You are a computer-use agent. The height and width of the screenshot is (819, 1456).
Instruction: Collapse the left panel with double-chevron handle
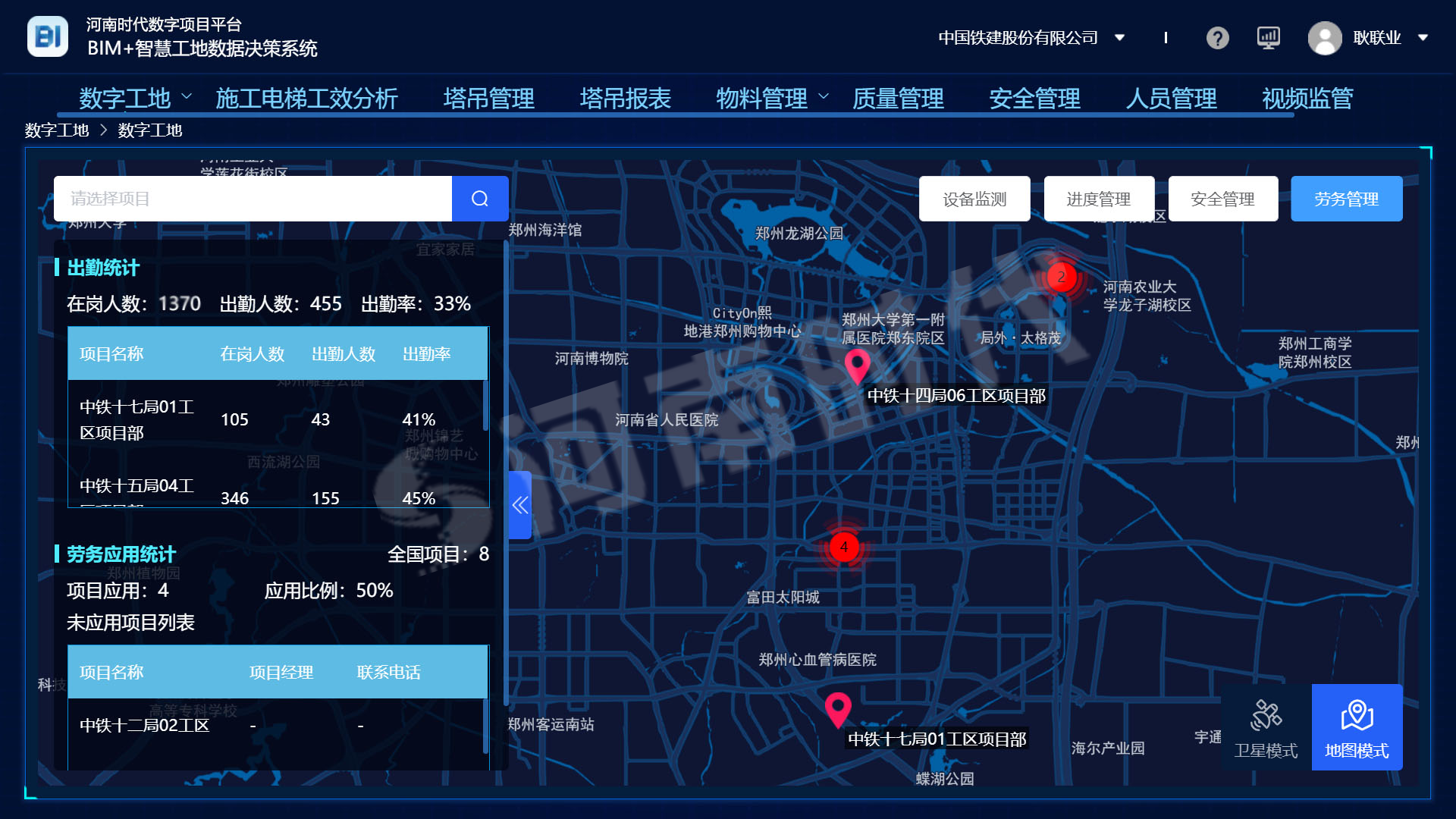click(520, 505)
